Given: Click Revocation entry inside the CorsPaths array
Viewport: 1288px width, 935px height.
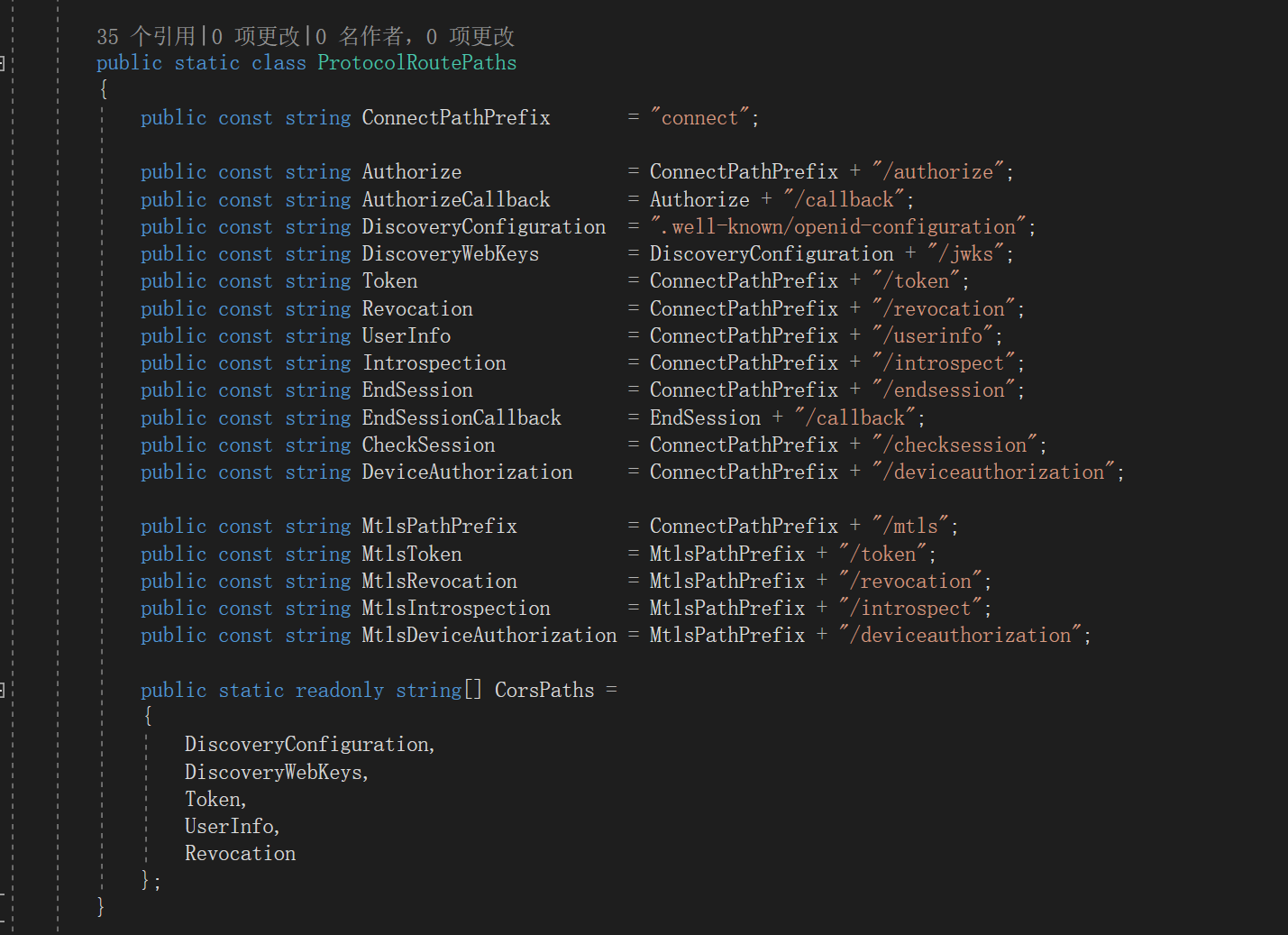Looking at the screenshot, I should 240,854.
